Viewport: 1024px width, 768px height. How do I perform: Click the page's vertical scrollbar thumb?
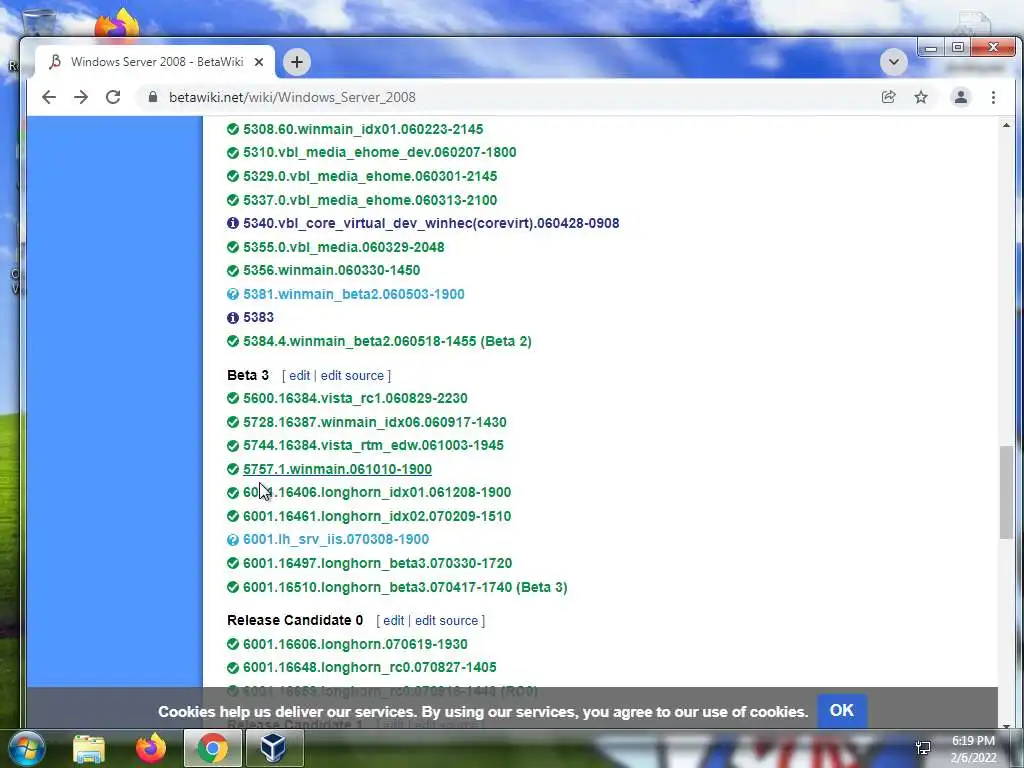(1006, 493)
